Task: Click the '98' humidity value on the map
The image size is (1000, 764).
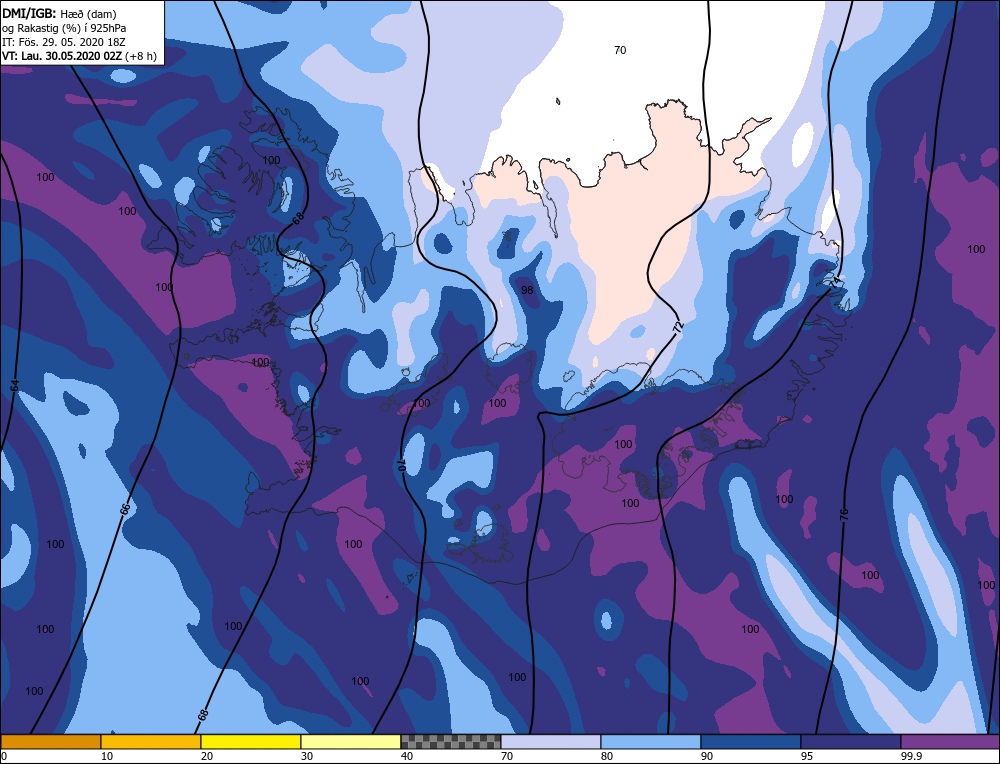Action: (x=527, y=290)
